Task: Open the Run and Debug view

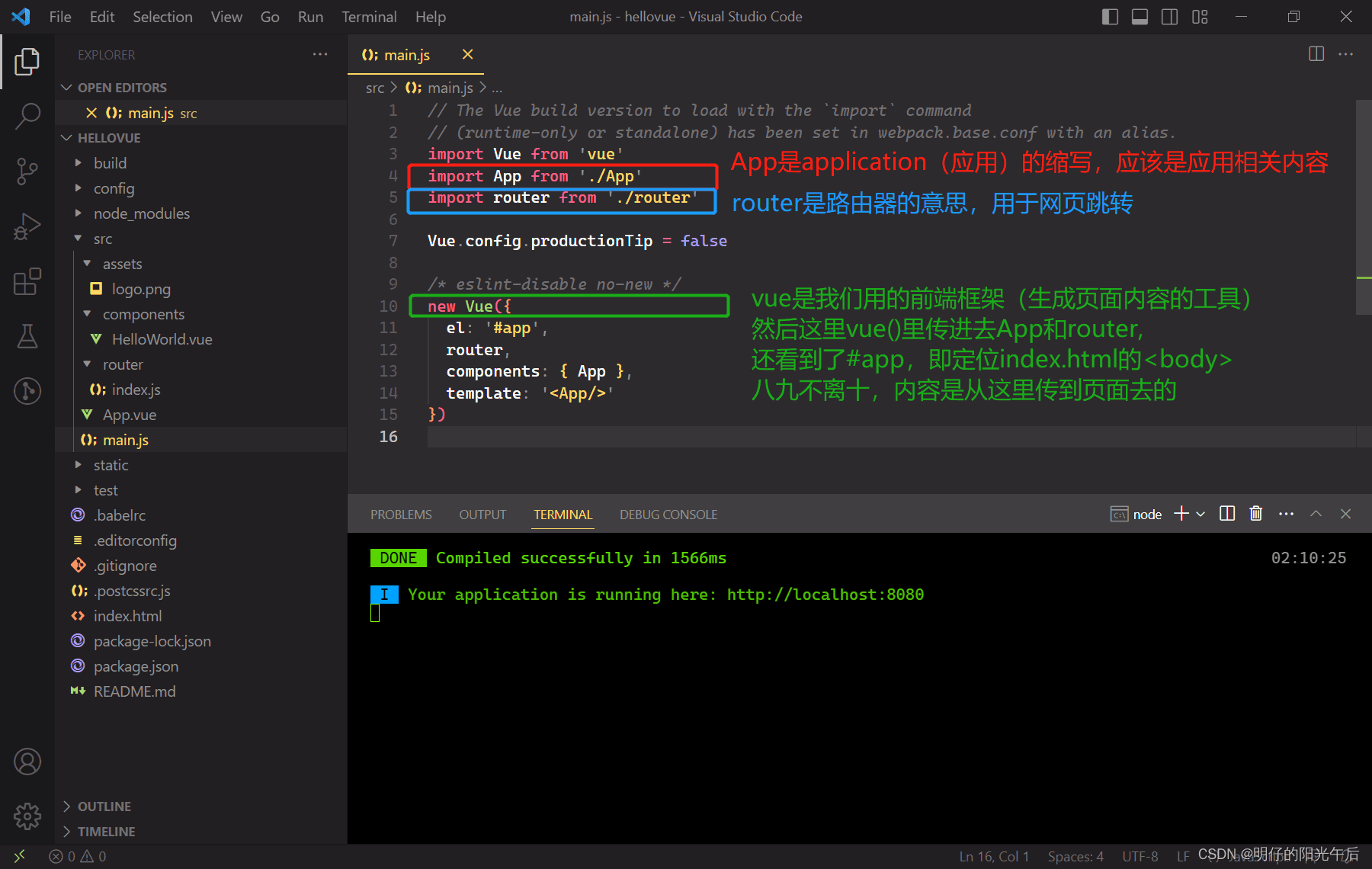Action: tap(27, 226)
